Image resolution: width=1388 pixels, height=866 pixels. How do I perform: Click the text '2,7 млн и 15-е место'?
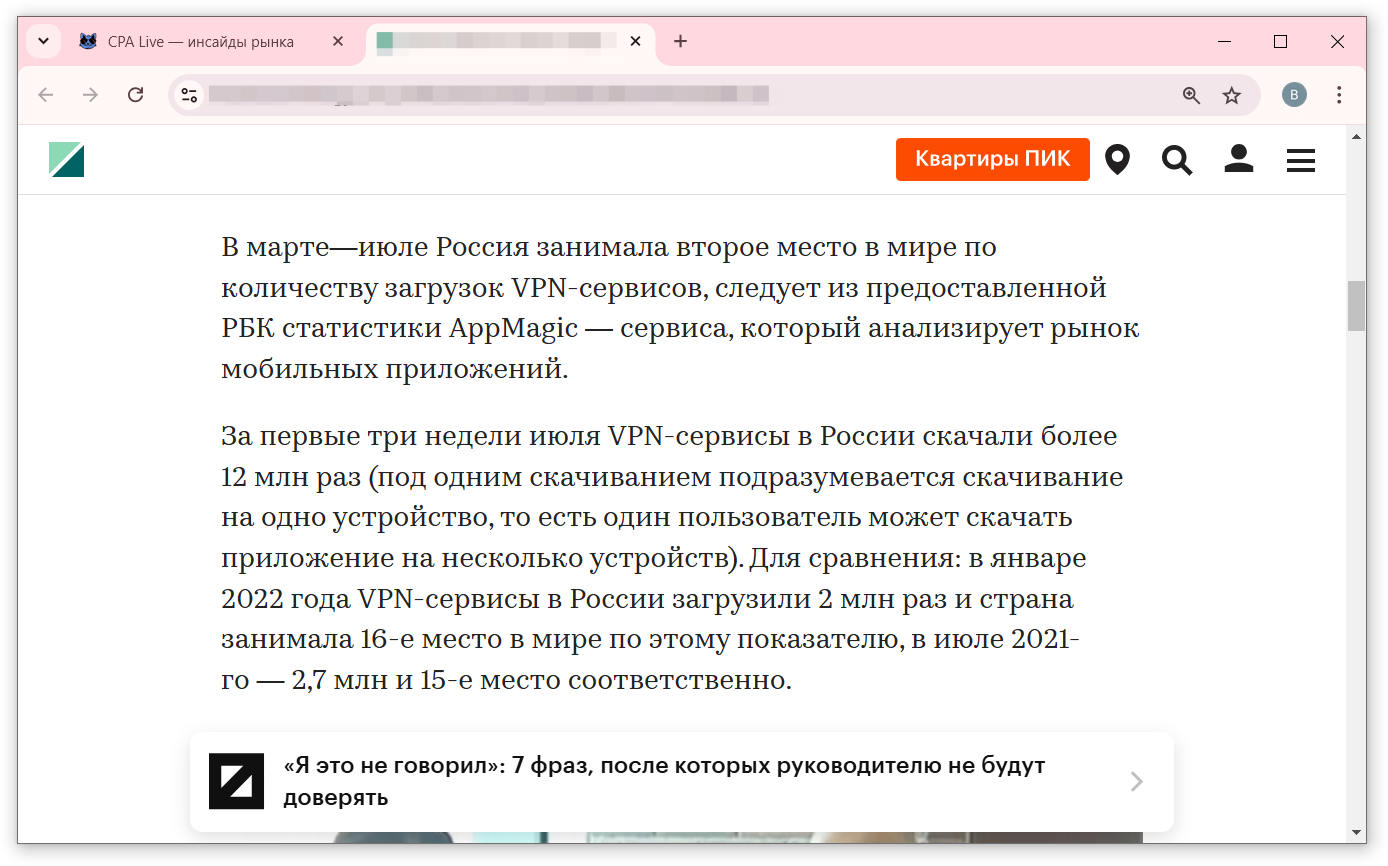coord(425,681)
